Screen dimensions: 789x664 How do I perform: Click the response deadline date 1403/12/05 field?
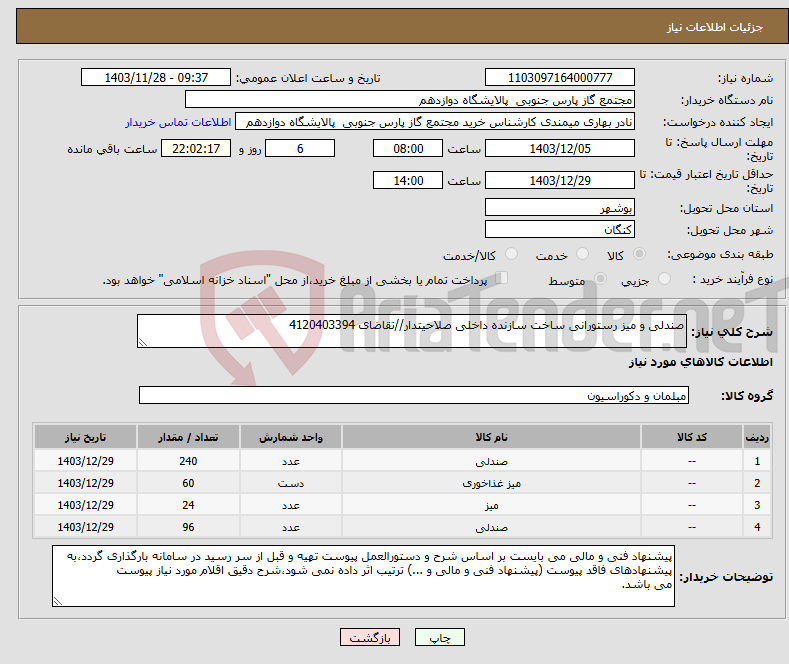(559, 148)
